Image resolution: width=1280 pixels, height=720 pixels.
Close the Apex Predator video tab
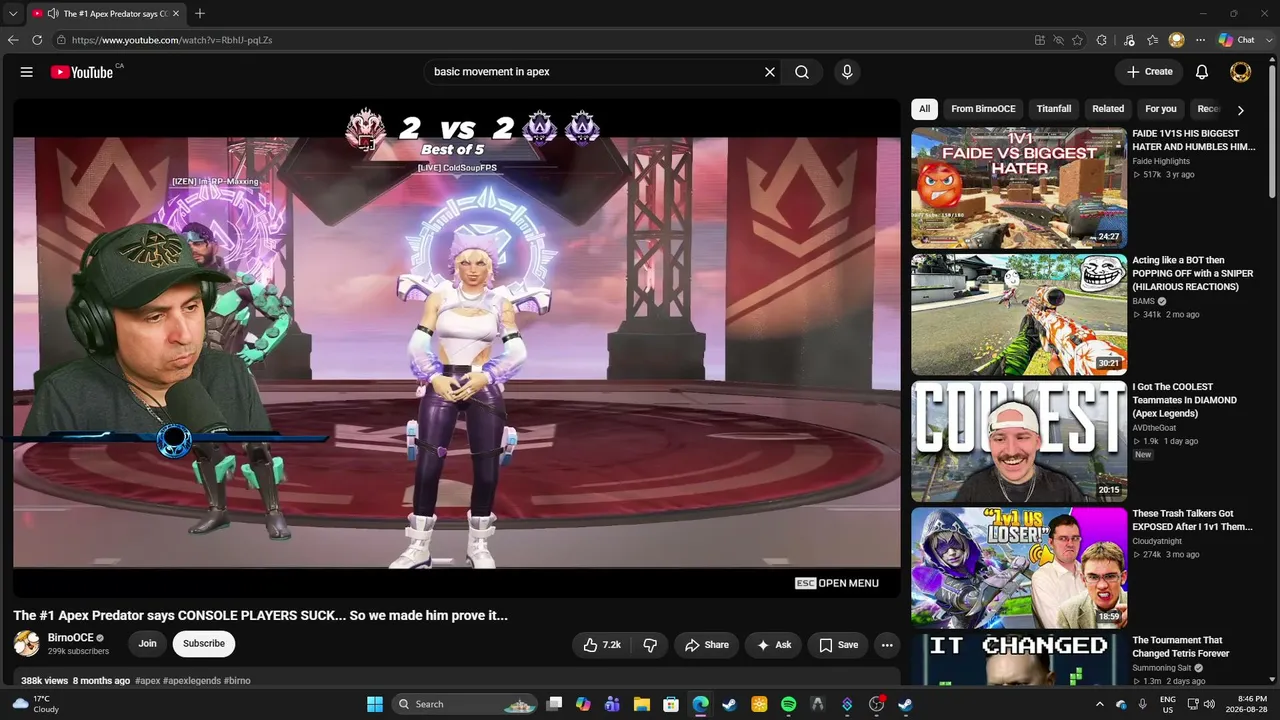point(176,14)
